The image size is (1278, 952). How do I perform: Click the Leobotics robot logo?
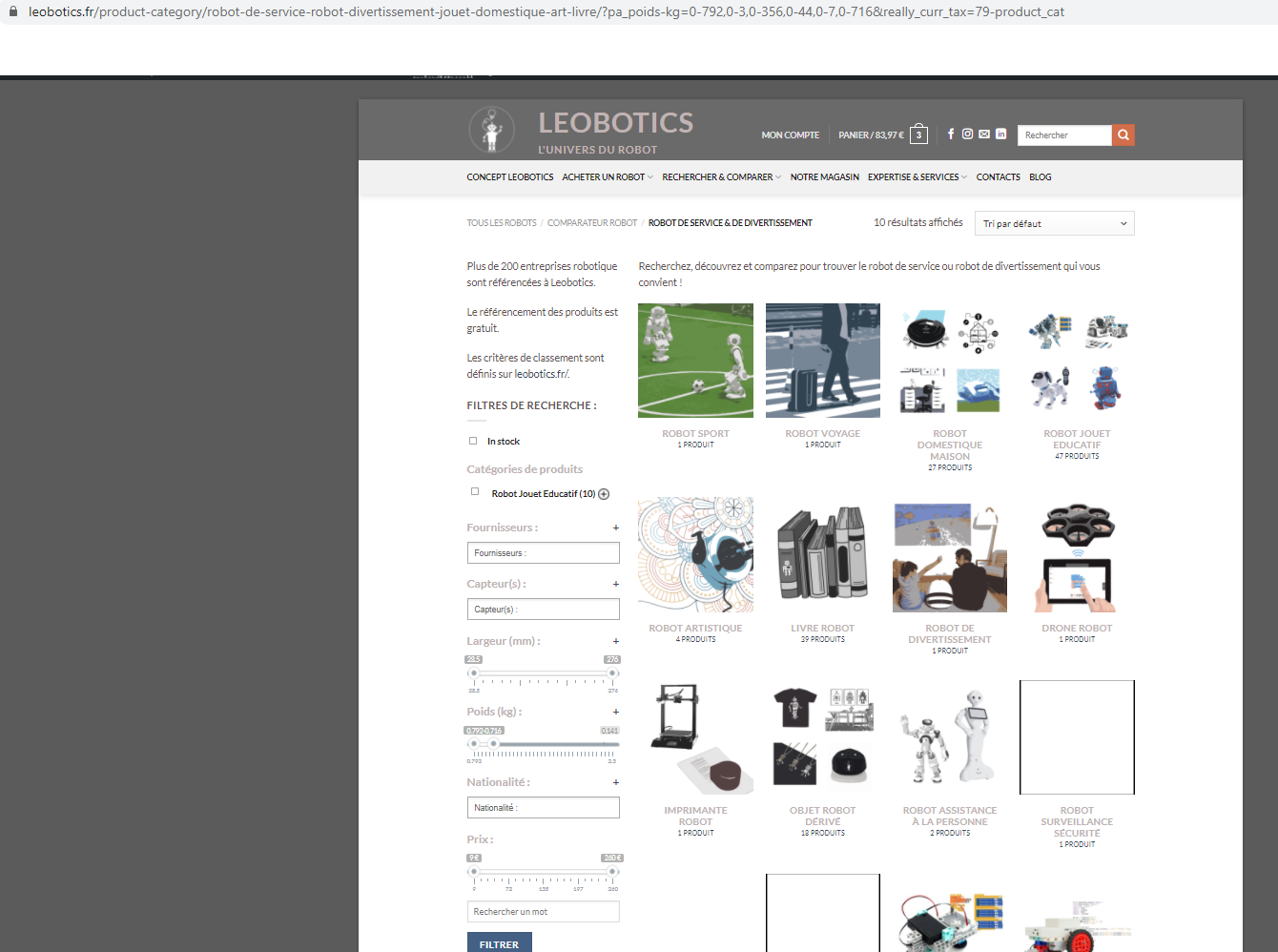(492, 131)
